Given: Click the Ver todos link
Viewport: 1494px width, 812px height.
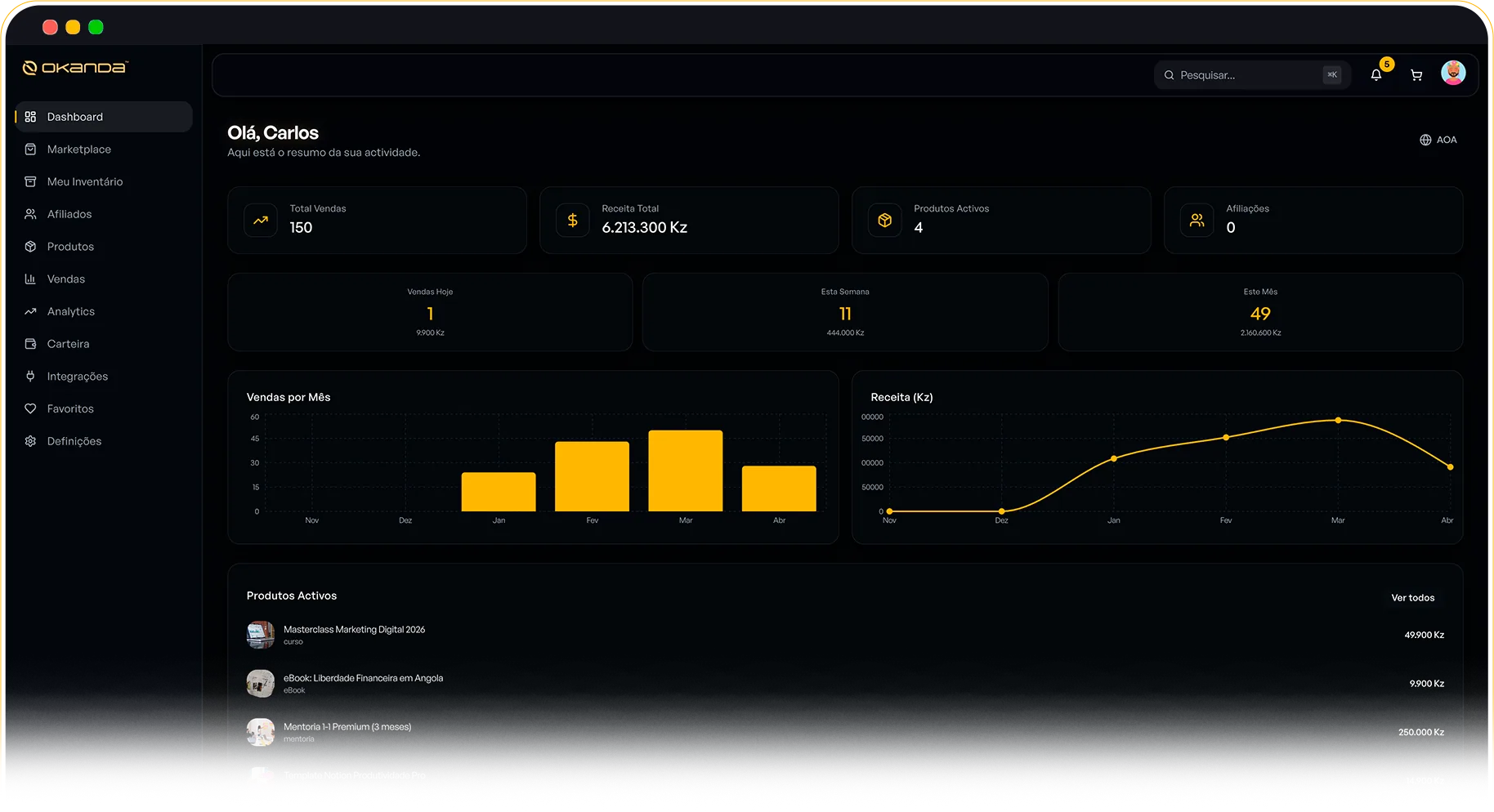Looking at the screenshot, I should [1413, 598].
